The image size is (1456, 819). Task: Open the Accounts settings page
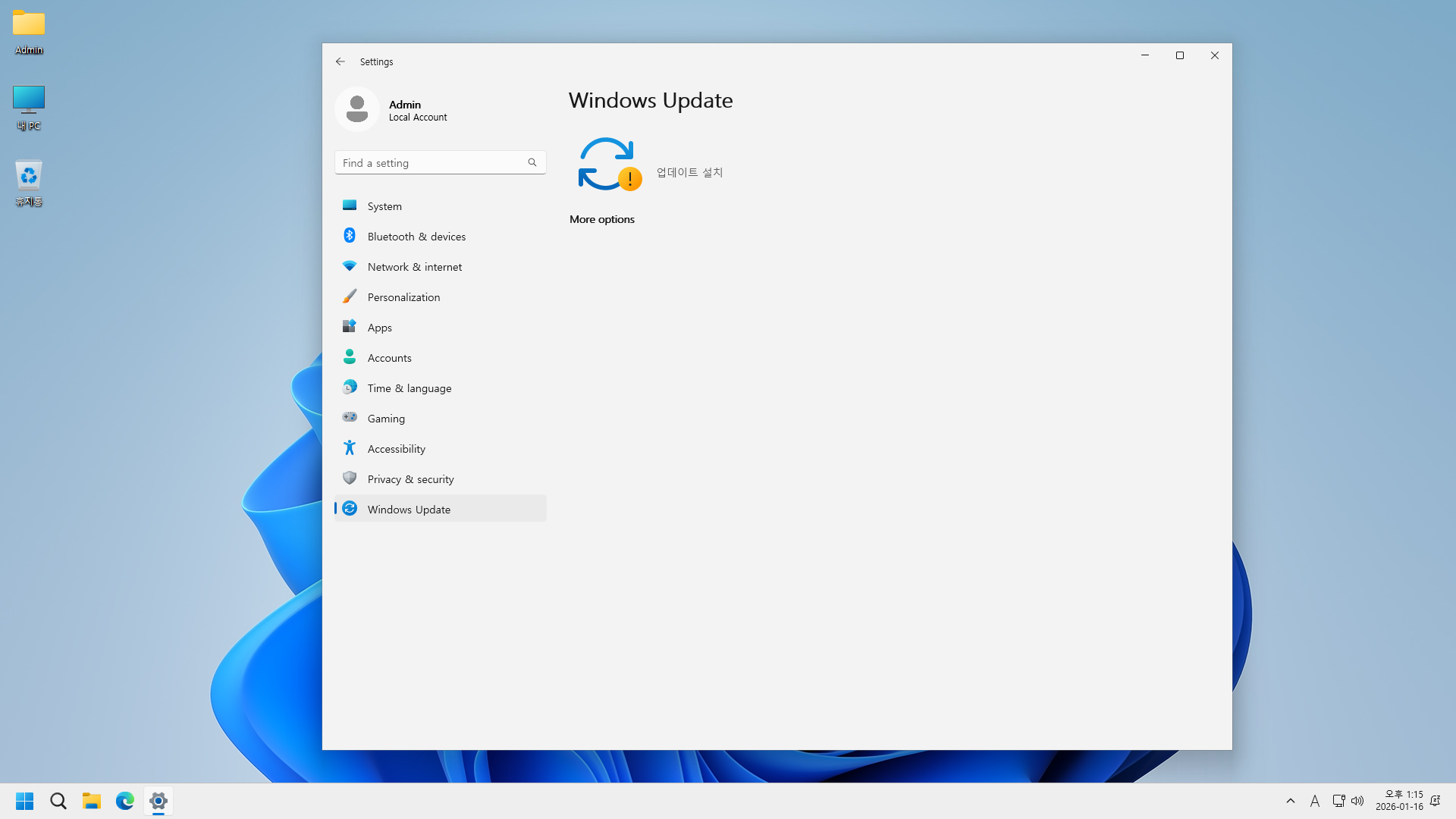[389, 358]
